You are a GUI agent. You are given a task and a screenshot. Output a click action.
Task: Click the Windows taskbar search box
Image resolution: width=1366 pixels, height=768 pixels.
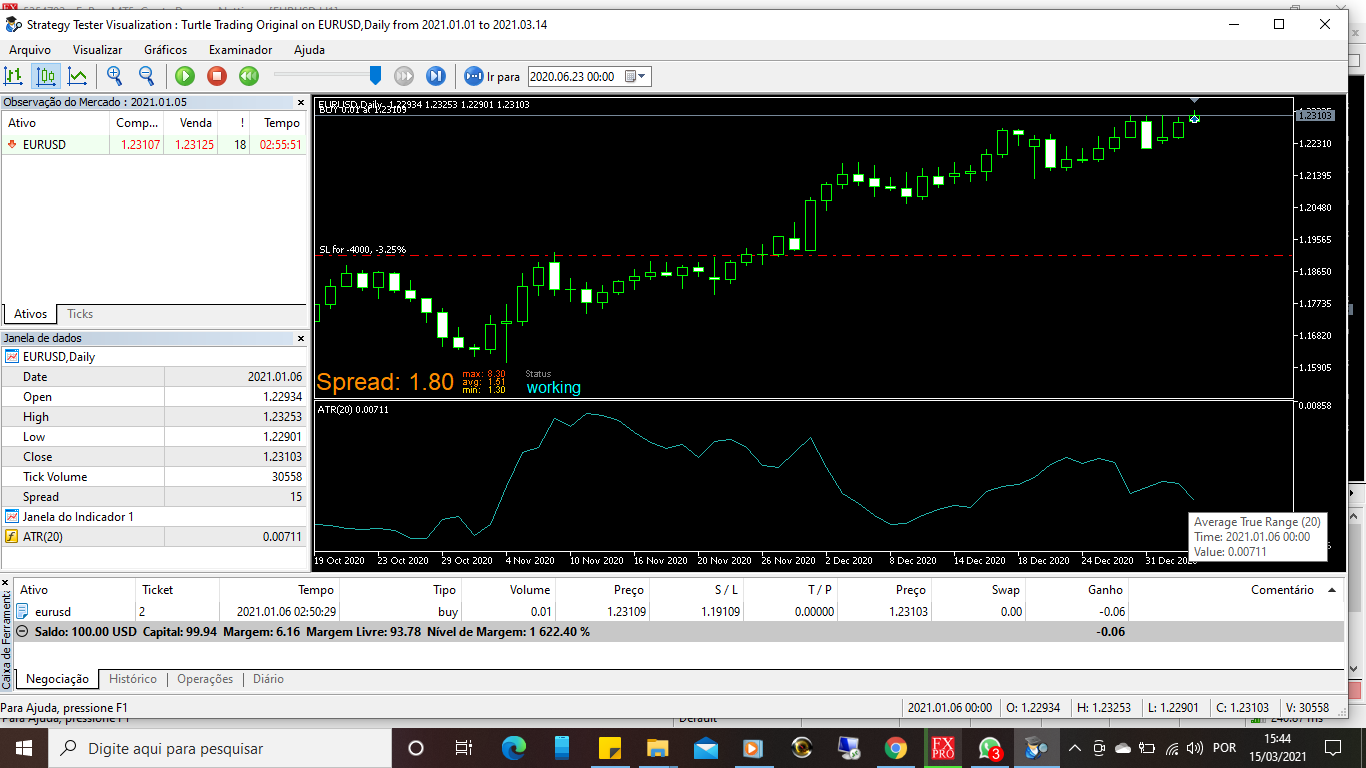[219, 748]
